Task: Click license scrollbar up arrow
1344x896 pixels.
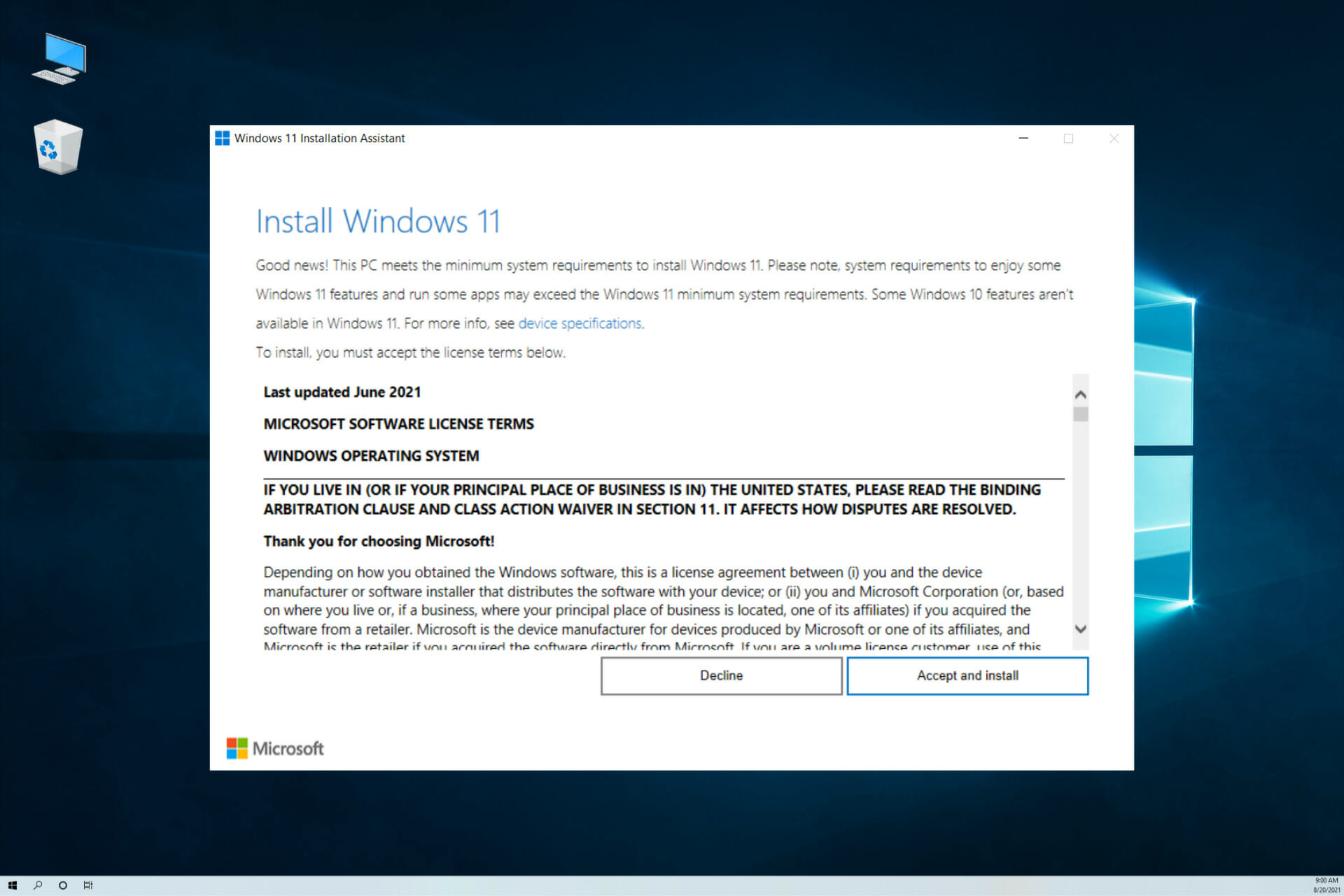Action: pos(1081,395)
